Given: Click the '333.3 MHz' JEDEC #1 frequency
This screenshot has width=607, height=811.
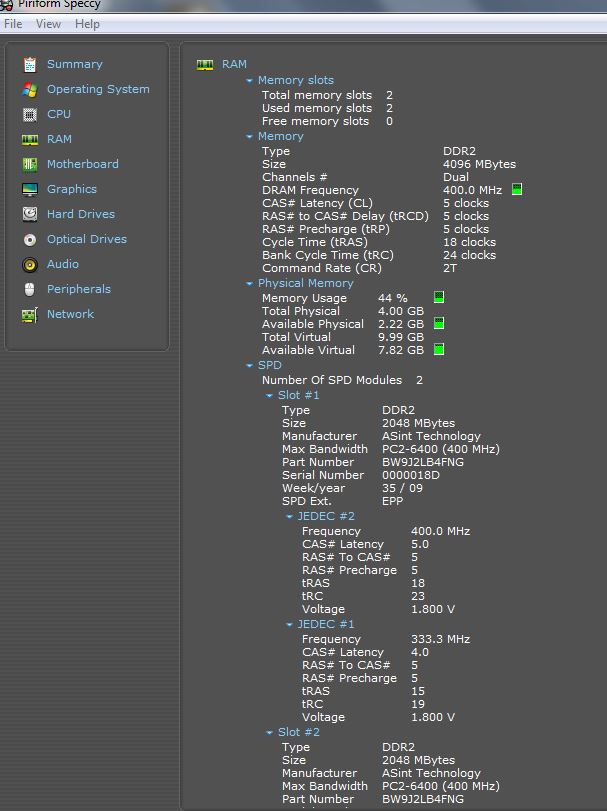Looking at the screenshot, I should [440, 639].
